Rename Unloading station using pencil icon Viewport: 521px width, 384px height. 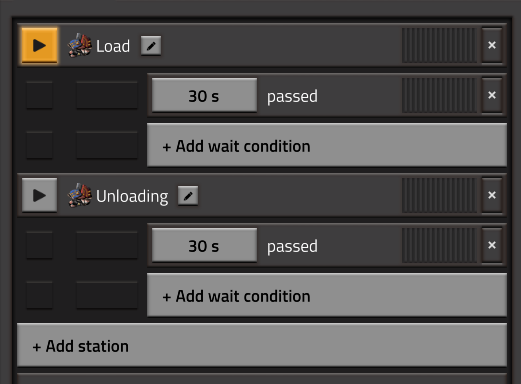pos(188,195)
